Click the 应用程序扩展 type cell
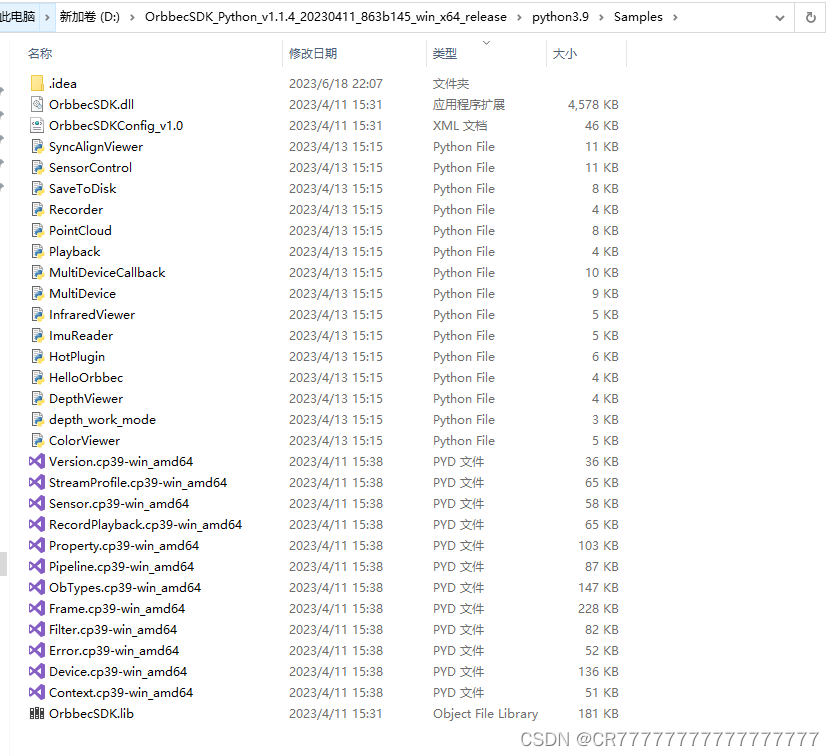This screenshot has height=756, width=834. pos(469,104)
